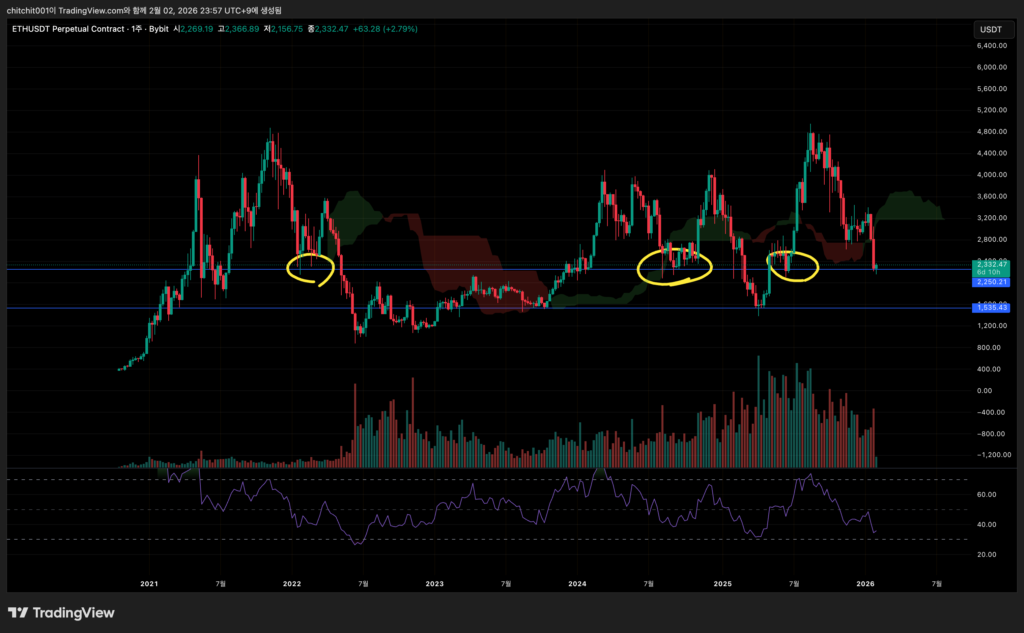Viewport: 1024px width, 633px height.
Task: Click the TradingView logo at the bottom
Action: (x=61, y=612)
